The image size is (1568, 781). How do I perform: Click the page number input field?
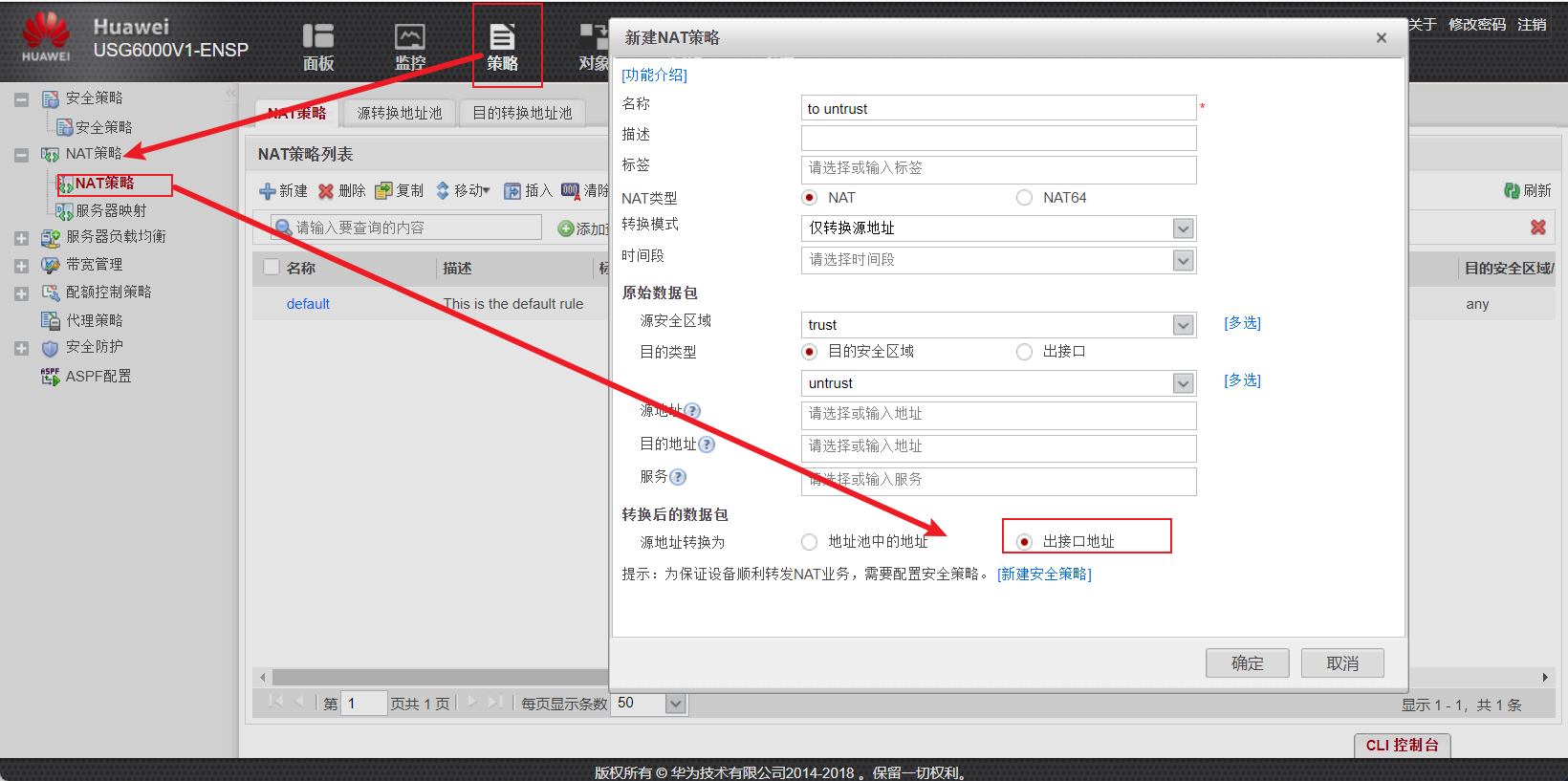(363, 704)
